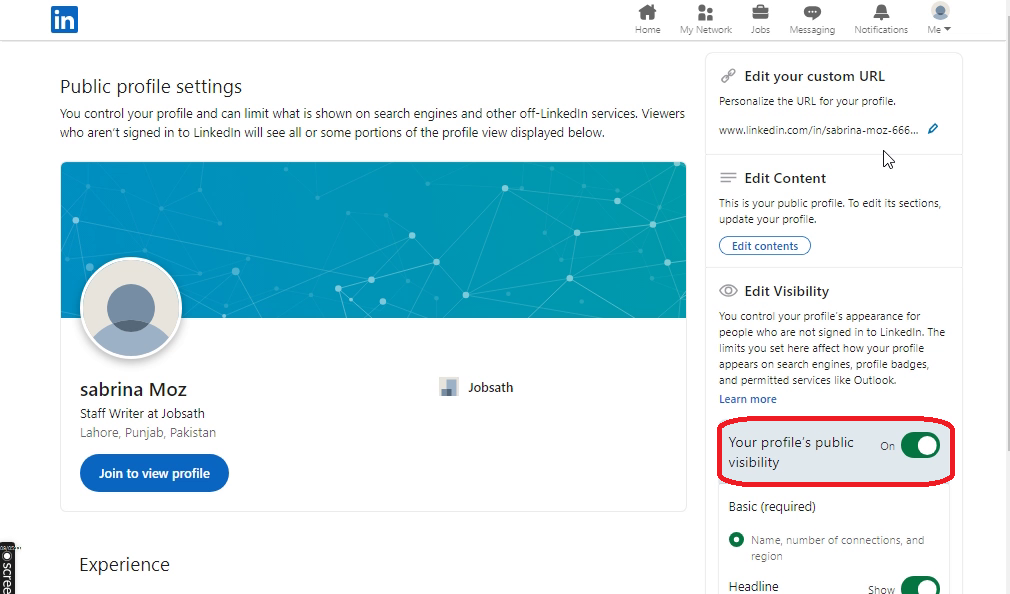Turn off your profile's public visibility

tap(920, 445)
